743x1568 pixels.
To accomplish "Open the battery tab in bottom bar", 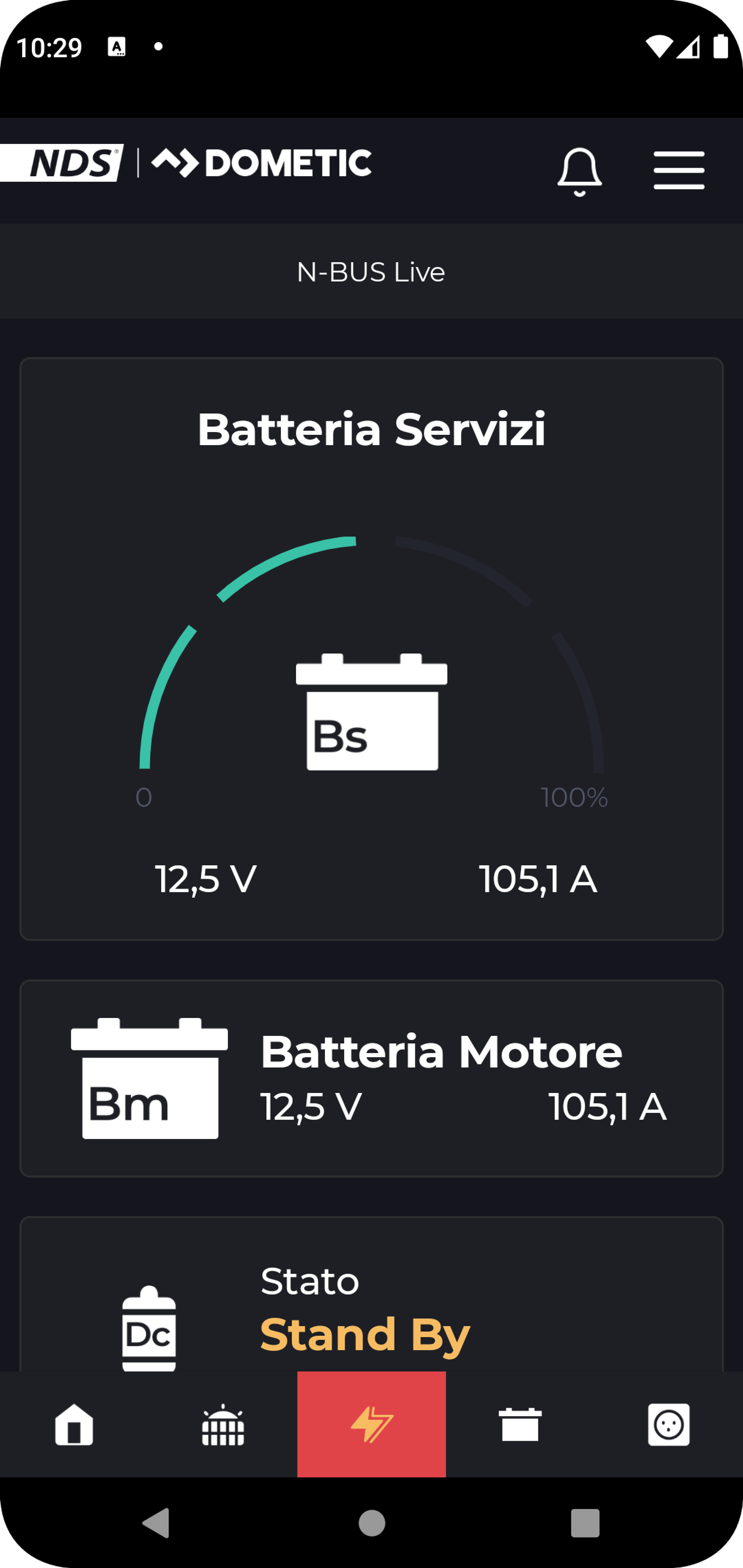I will (520, 1424).
